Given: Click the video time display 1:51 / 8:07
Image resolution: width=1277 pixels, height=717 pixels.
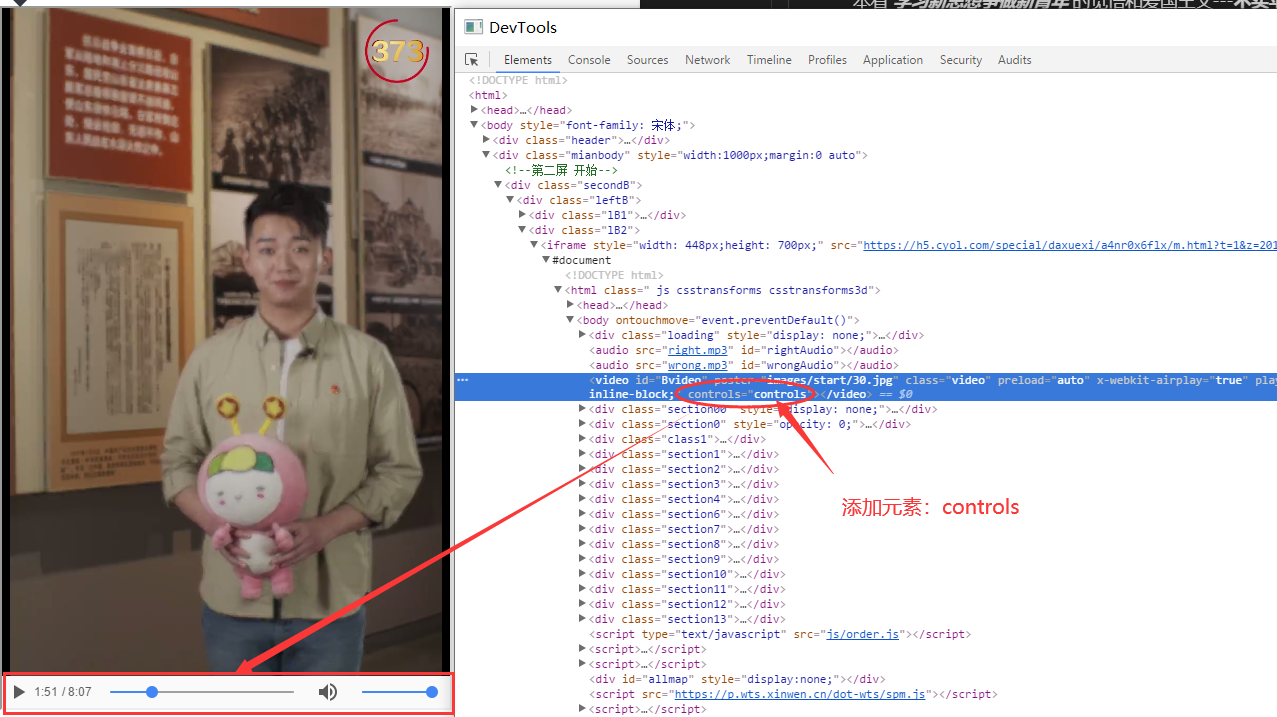Looking at the screenshot, I should pos(63,692).
